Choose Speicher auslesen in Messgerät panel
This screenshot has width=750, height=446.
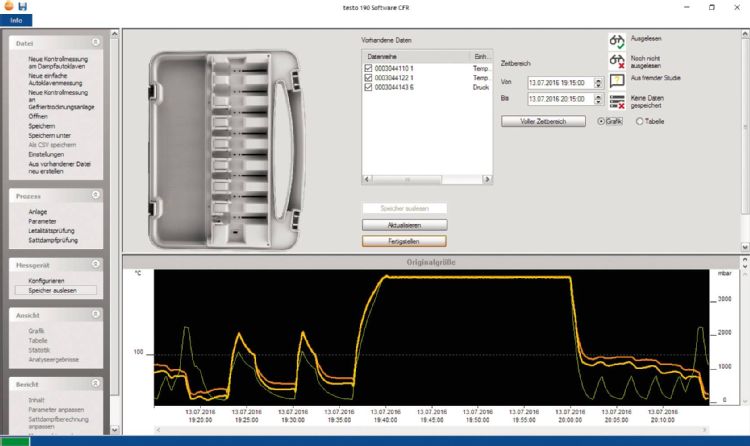pyautogui.click(x=49, y=290)
